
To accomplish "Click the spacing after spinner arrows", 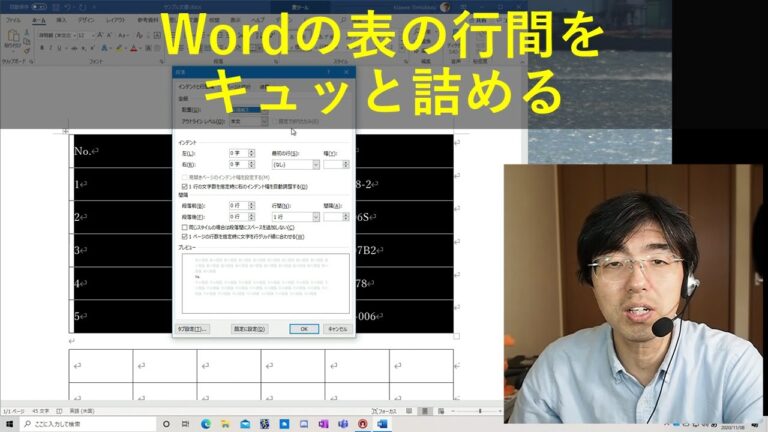I will (x=251, y=216).
